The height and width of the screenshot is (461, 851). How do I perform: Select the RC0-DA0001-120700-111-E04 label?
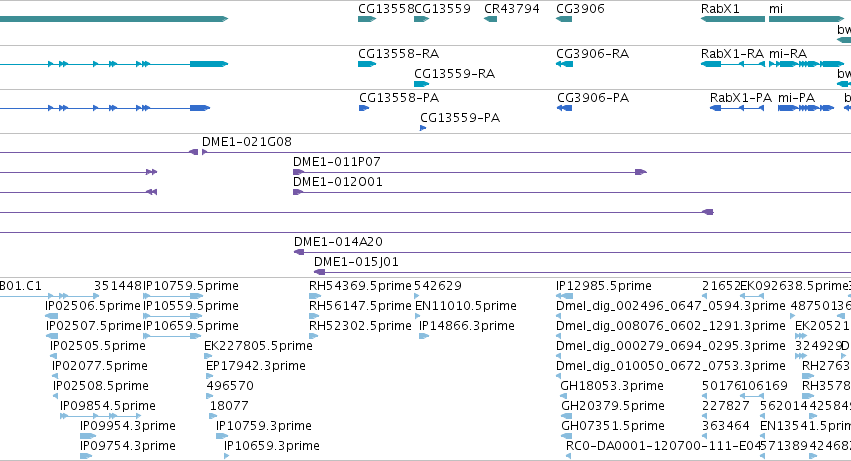663,446
